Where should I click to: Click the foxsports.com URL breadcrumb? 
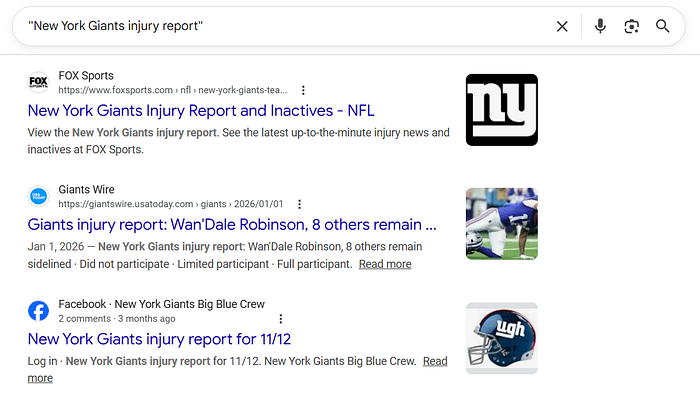tap(173, 90)
